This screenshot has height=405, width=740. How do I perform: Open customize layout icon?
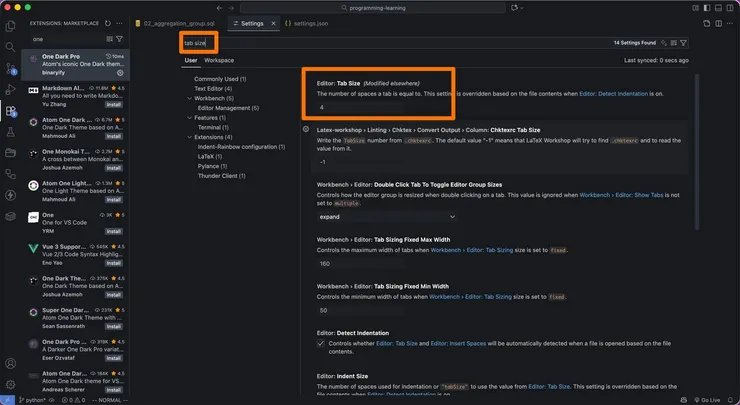[696, 8]
